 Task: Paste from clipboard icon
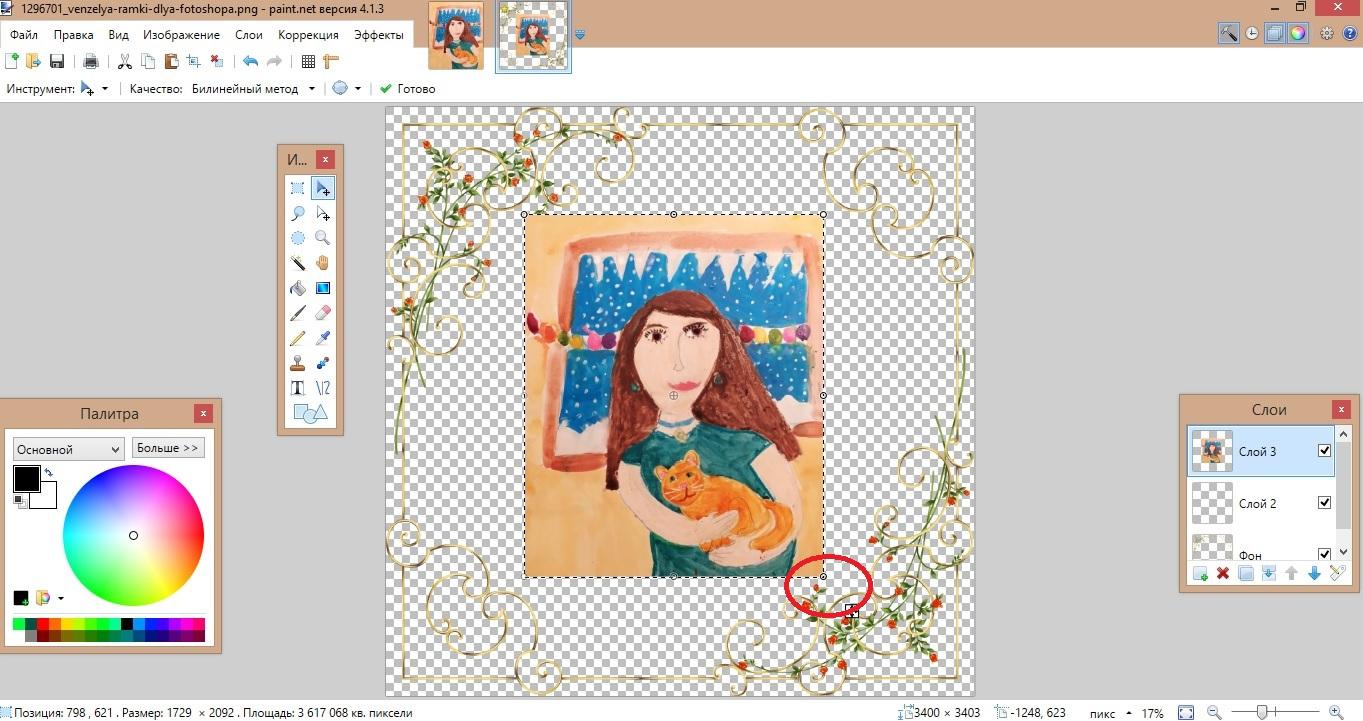pyautogui.click(x=171, y=61)
